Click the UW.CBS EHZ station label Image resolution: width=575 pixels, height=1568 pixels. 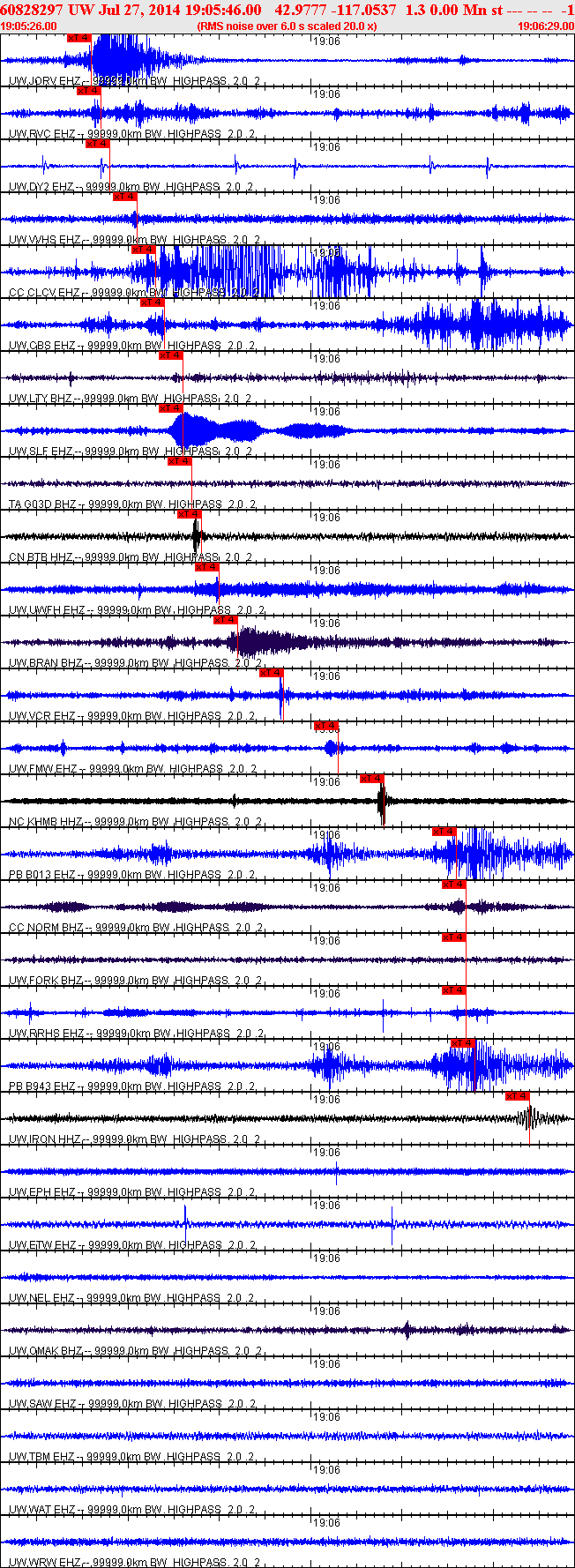pos(41,346)
